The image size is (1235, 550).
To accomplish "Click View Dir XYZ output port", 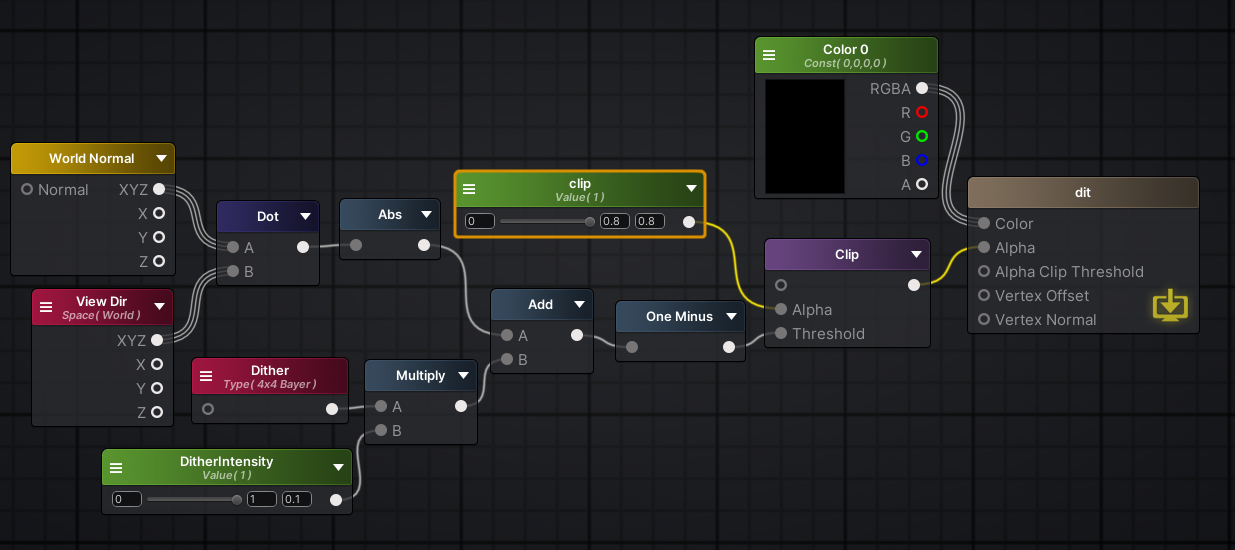I will click(157, 340).
